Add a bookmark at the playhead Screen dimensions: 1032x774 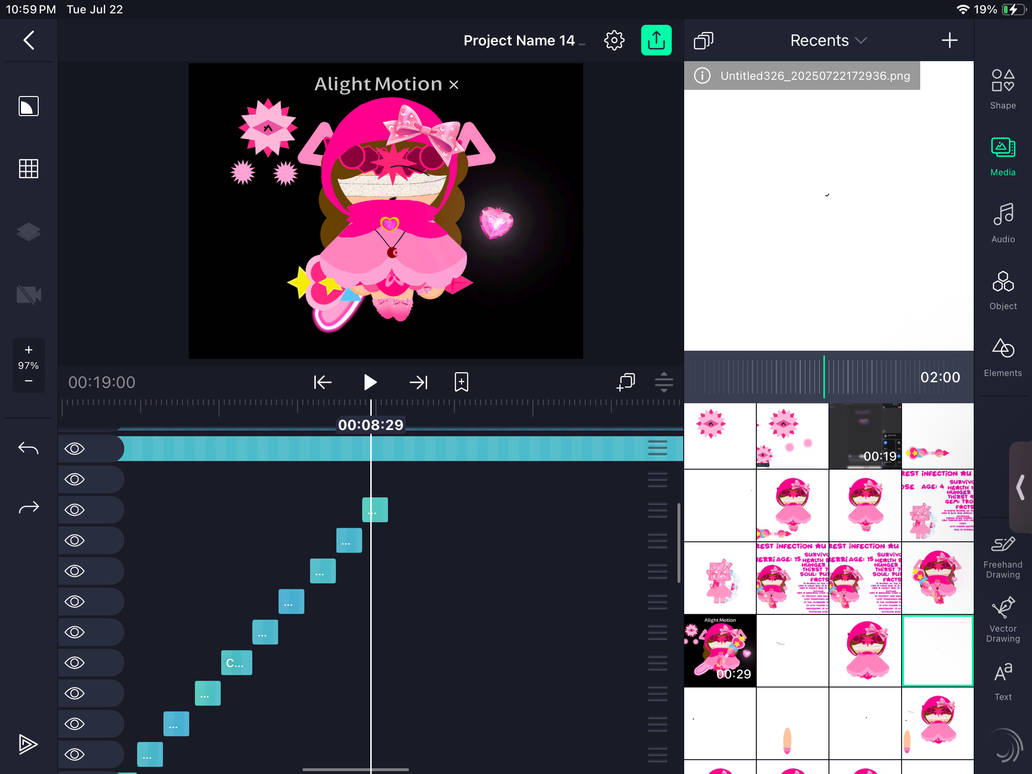(461, 382)
